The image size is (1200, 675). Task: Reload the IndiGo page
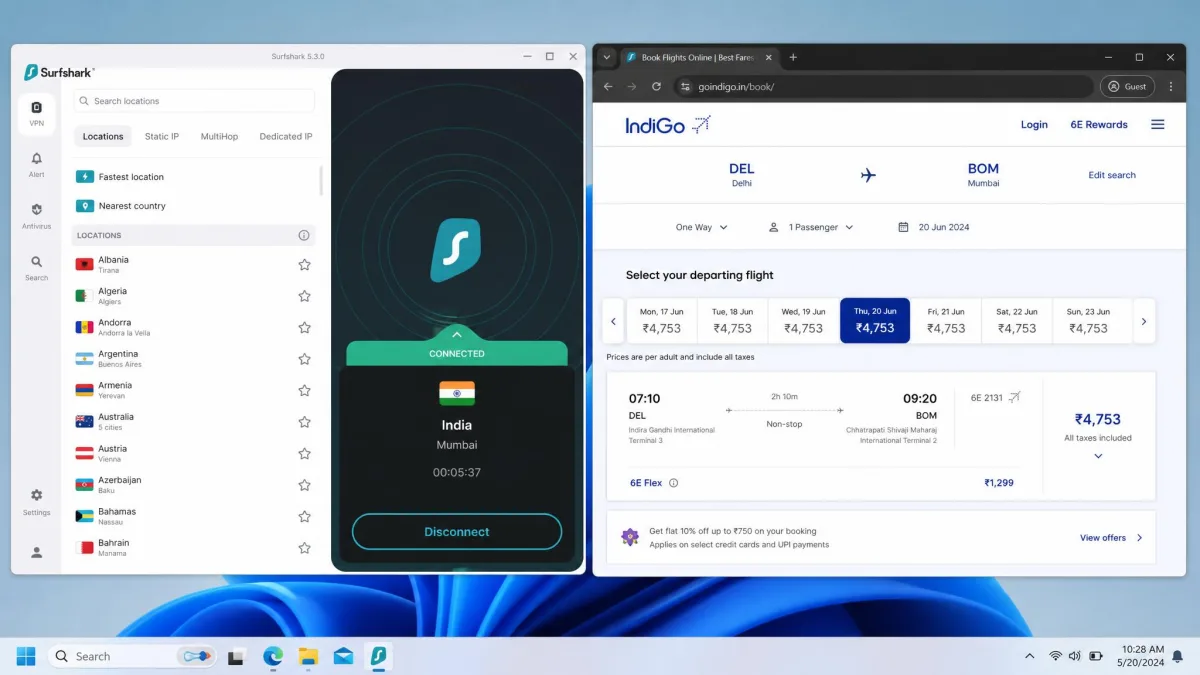pos(656,87)
